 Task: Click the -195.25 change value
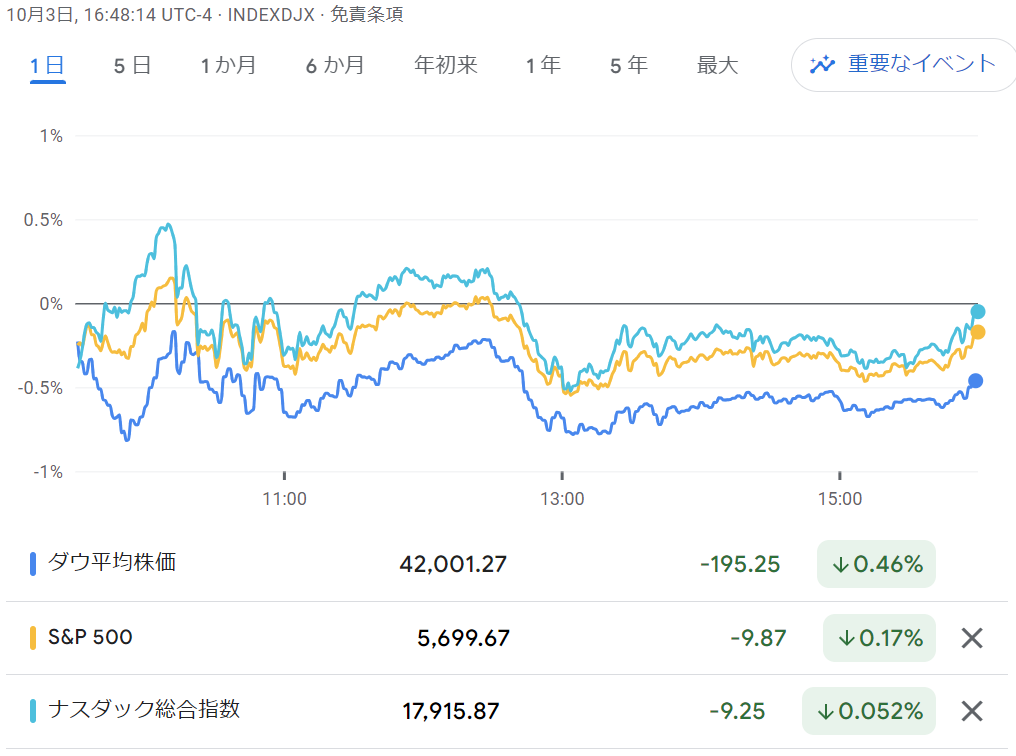[x=740, y=564]
